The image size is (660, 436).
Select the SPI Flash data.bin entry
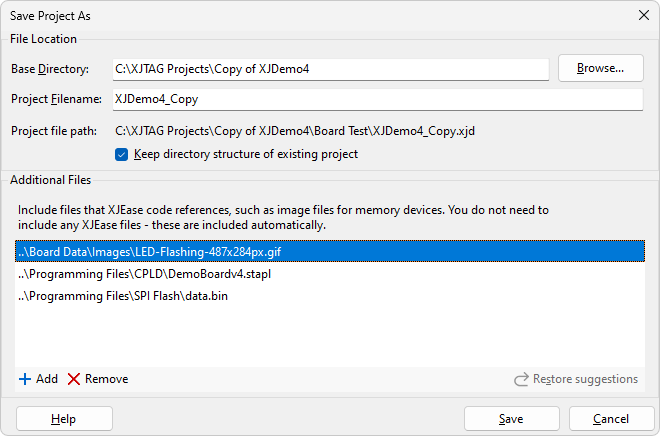pos(132,296)
